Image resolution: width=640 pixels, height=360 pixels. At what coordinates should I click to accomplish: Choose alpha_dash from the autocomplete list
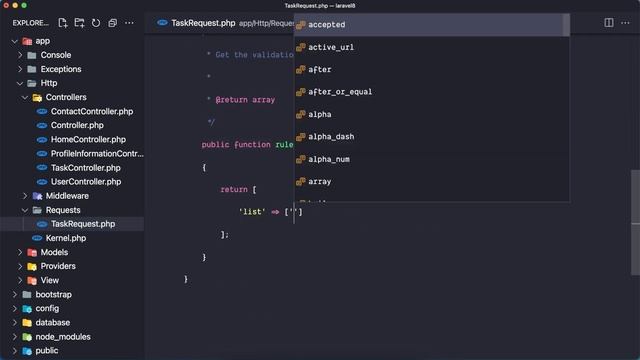click(432, 137)
